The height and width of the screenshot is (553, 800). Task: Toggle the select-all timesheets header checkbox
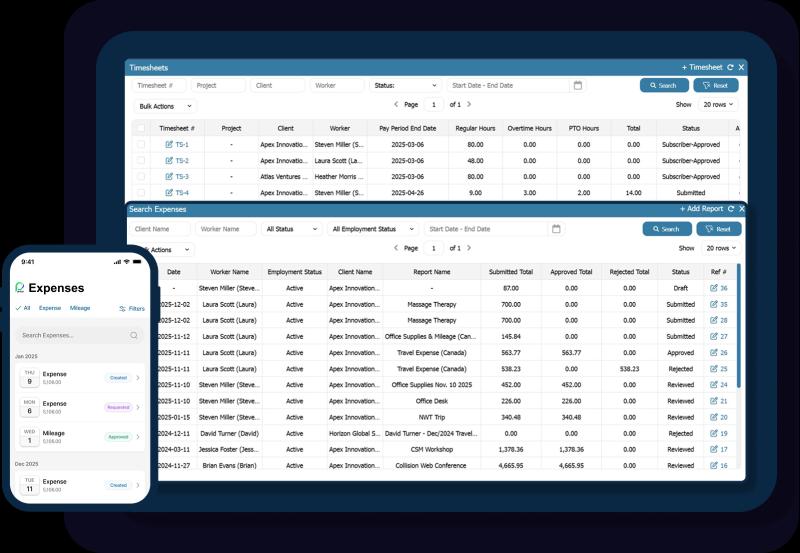(x=141, y=128)
